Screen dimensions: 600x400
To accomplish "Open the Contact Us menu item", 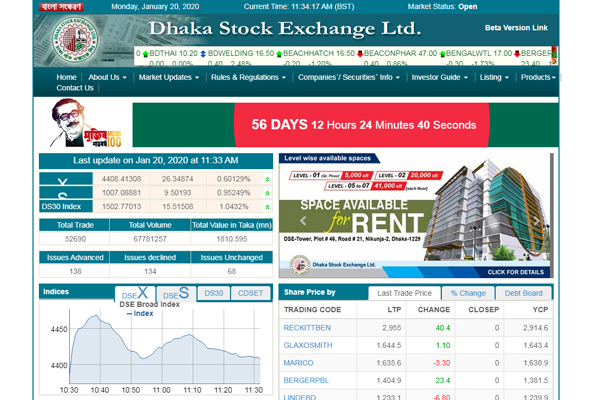I will click(75, 88).
